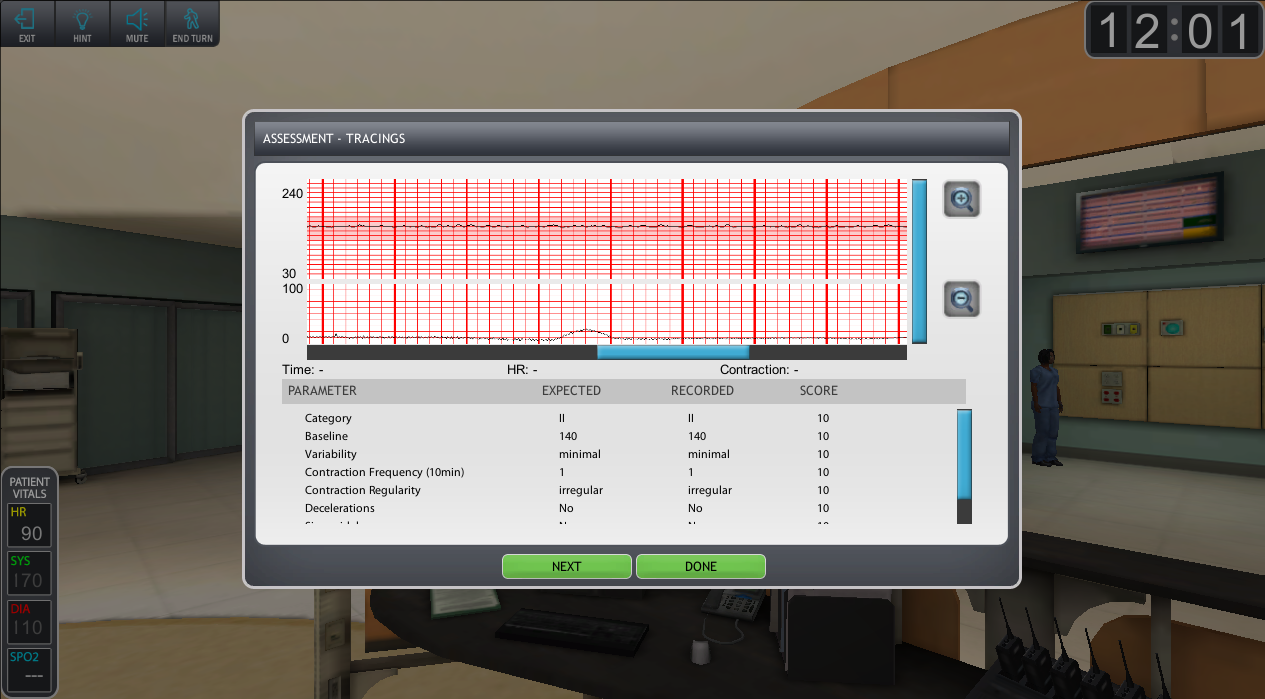Zoom in on the tracing graph
The width and height of the screenshot is (1265, 699).
[962, 200]
